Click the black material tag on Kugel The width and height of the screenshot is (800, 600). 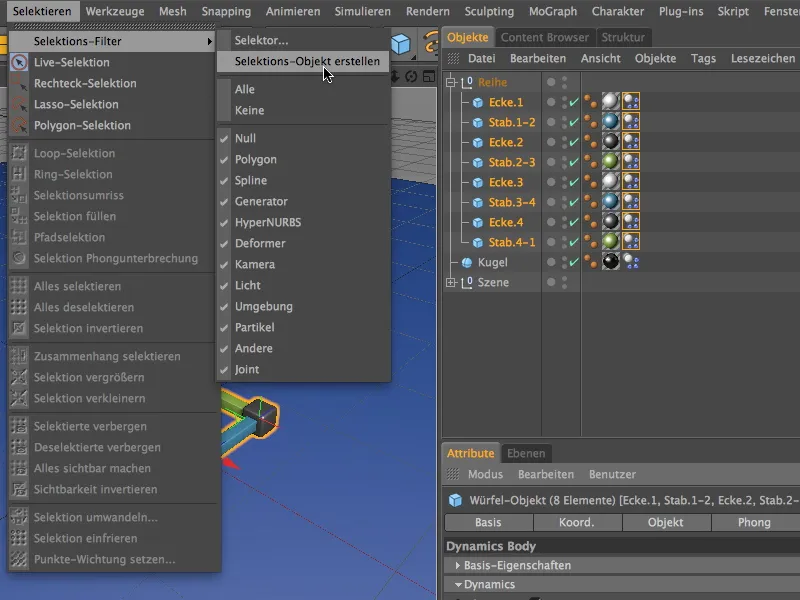(610, 261)
